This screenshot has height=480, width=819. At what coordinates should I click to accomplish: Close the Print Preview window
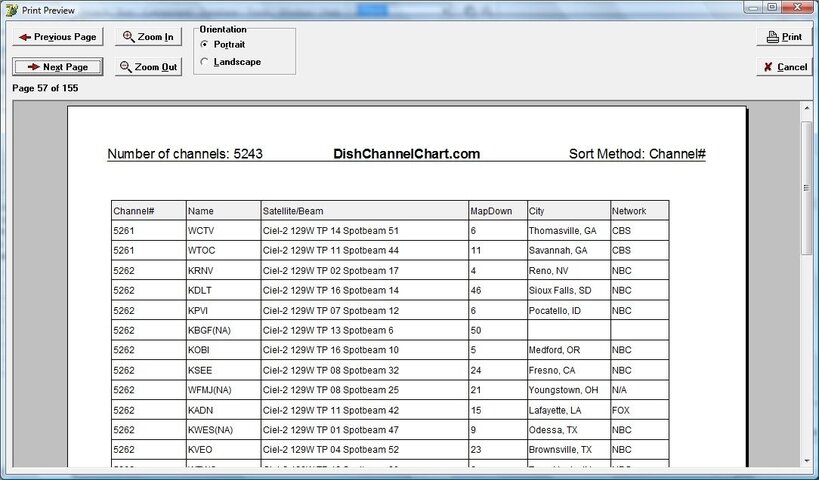pos(798,7)
